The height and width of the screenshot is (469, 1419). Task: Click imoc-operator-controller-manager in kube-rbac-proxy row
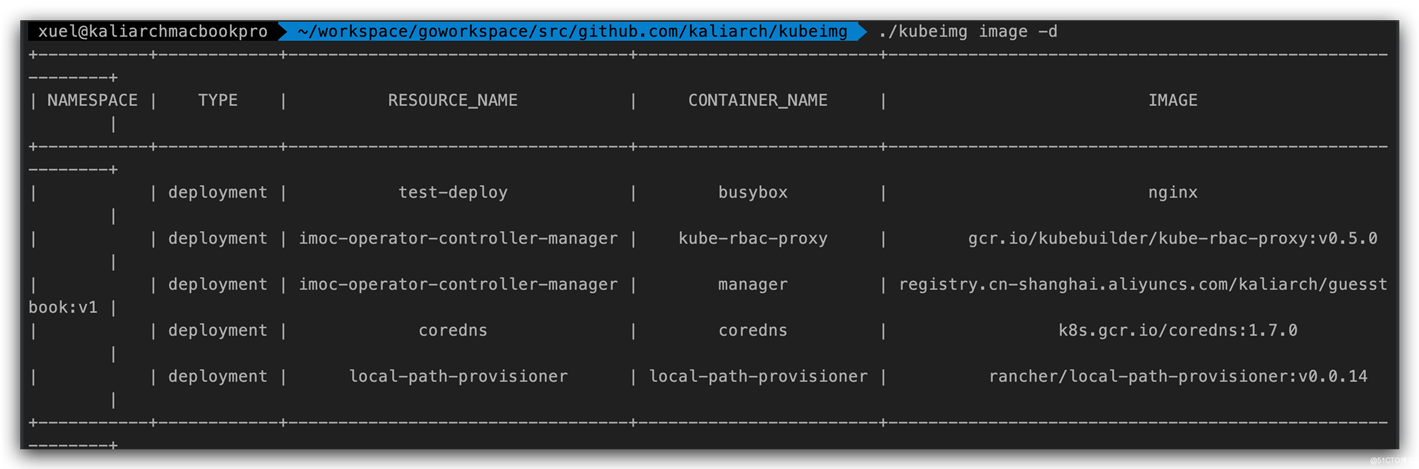coord(458,238)
